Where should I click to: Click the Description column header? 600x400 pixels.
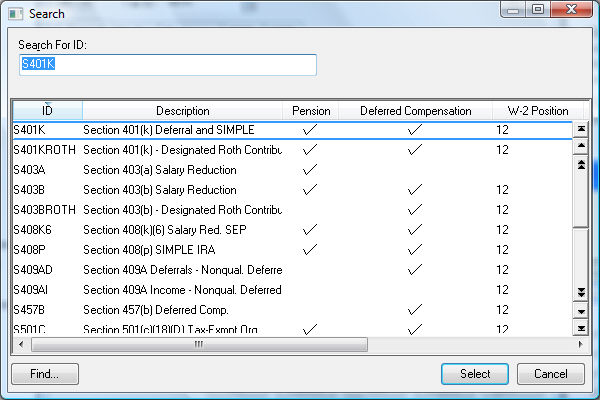pos(182,111)
